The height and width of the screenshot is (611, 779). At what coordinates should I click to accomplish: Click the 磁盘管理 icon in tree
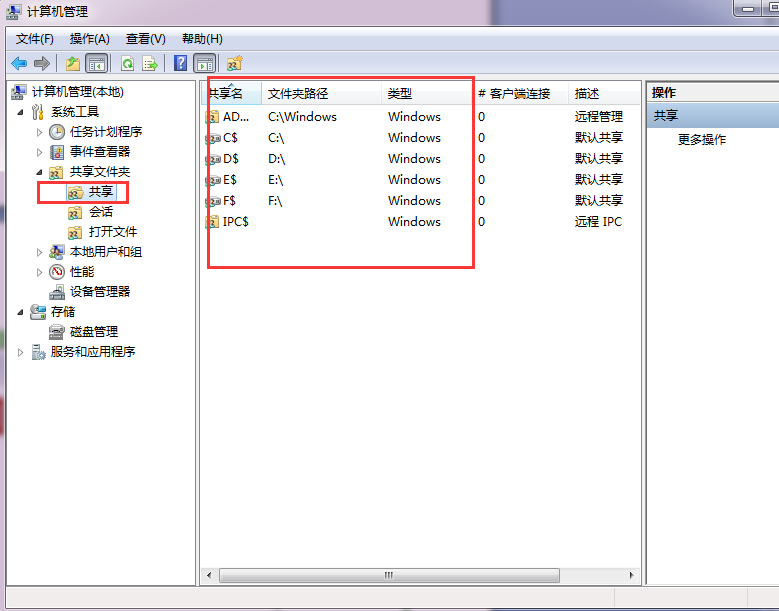click(57, 332)
